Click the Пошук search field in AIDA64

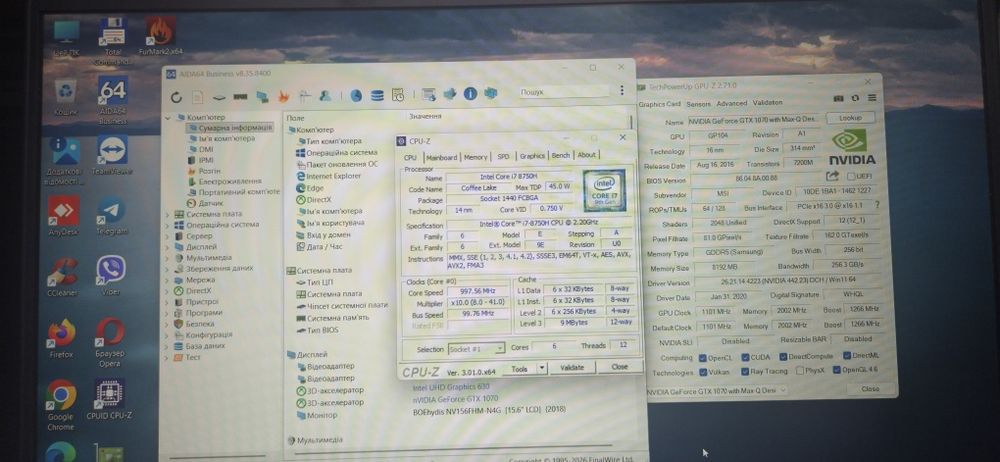(x=563, y=92)
